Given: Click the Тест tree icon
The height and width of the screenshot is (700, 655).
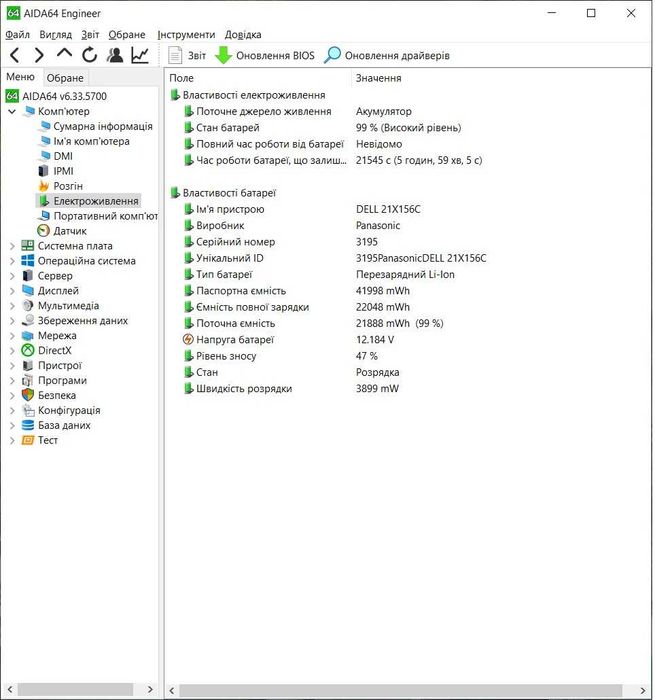Looking at the screenshot, I should tap(28, 440).
